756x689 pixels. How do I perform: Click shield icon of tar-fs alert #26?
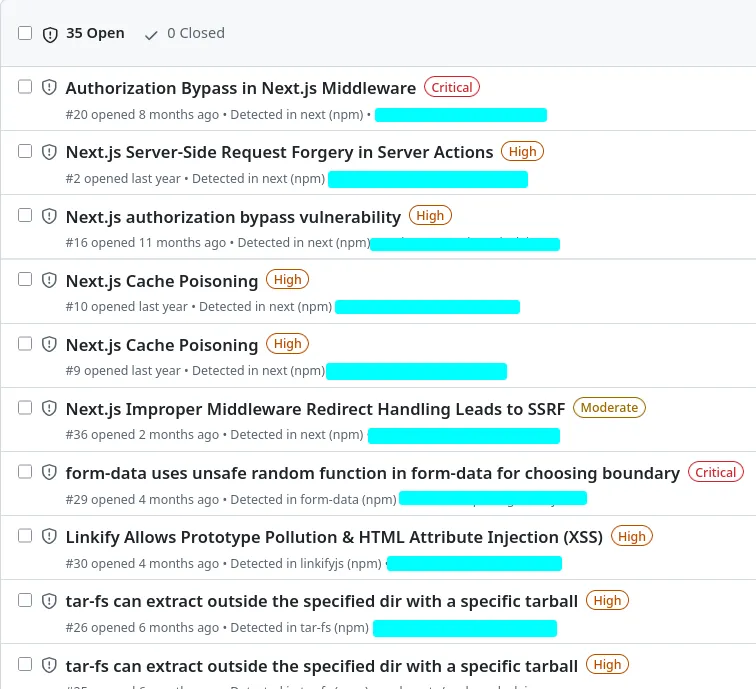tap(49, 601)
